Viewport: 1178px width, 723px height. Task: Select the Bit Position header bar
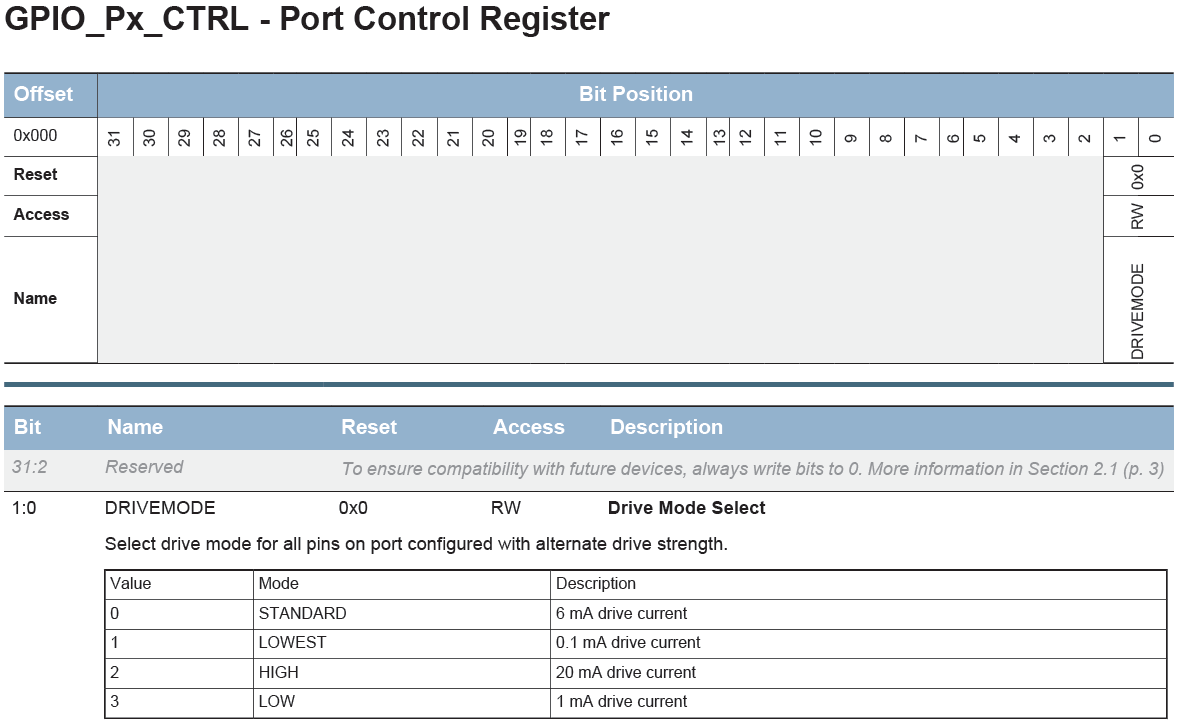(636, 95)
